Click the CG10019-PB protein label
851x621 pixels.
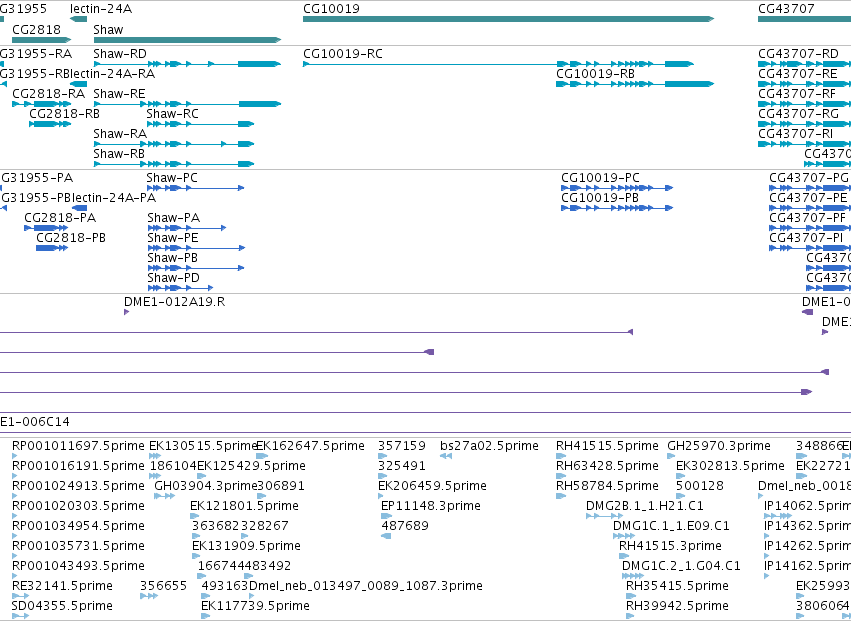click(600, 199)
